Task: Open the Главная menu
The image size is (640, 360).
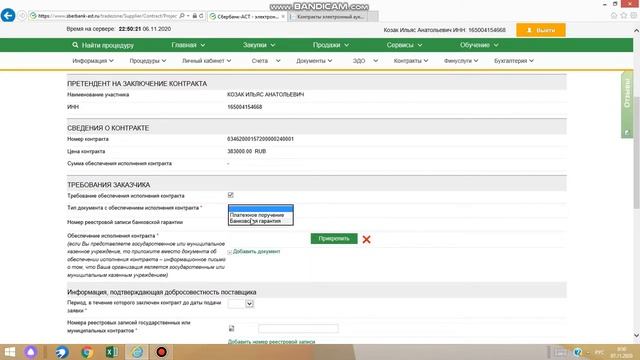Action: (188, 45)
